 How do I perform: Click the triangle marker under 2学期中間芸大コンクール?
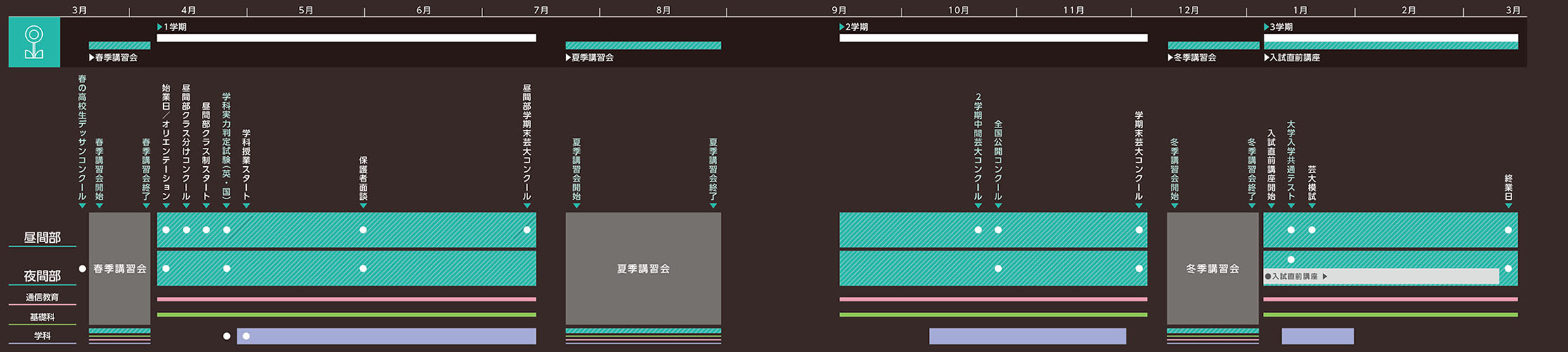(978, 206)
